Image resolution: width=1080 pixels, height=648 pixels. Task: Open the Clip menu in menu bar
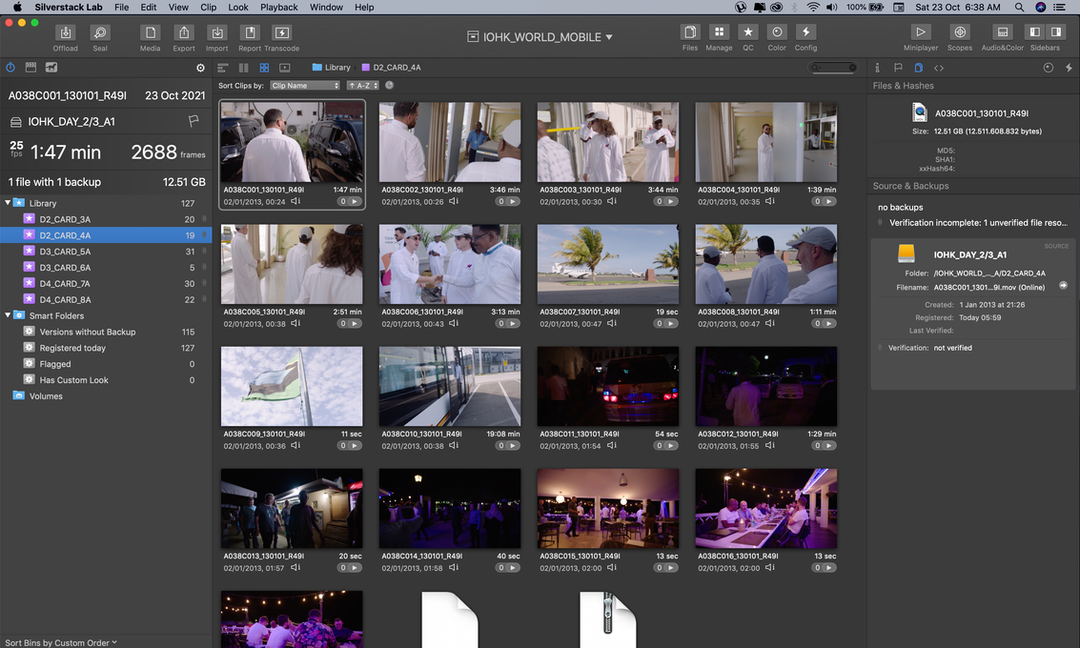coord(208,7)
